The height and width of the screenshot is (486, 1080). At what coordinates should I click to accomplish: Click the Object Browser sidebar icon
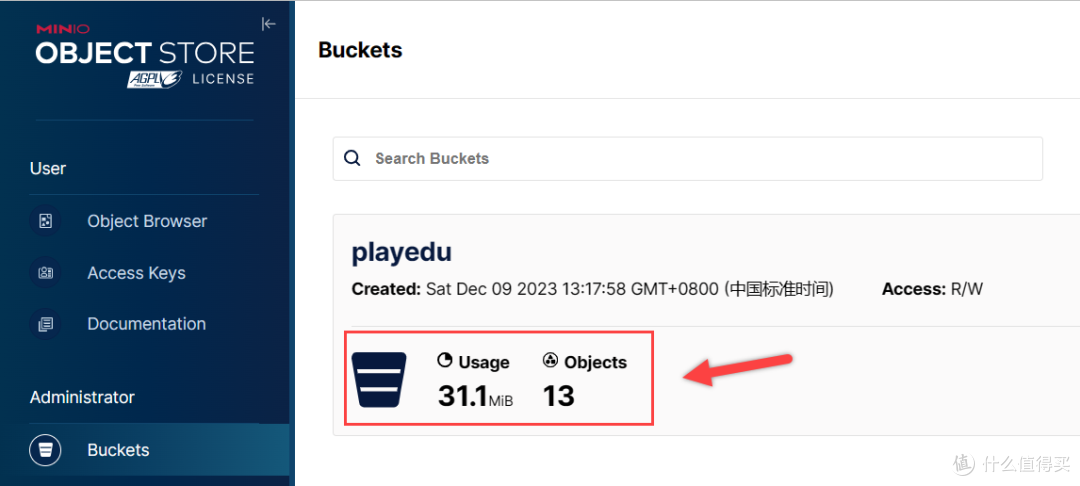point(46,221)
